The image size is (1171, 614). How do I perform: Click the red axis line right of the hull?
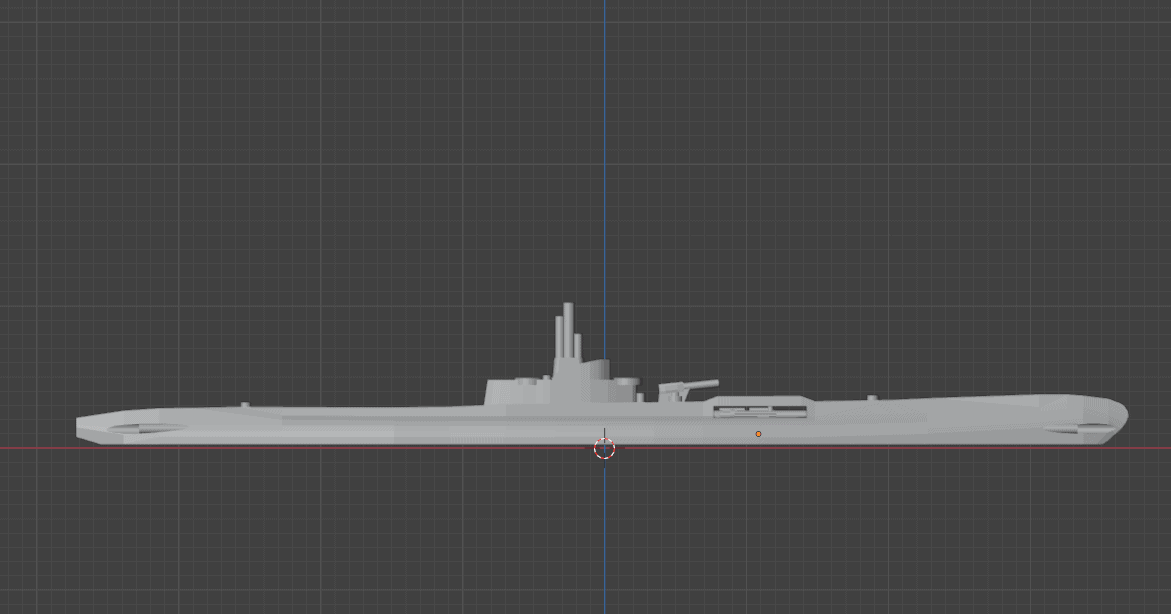pos(1150,448)
